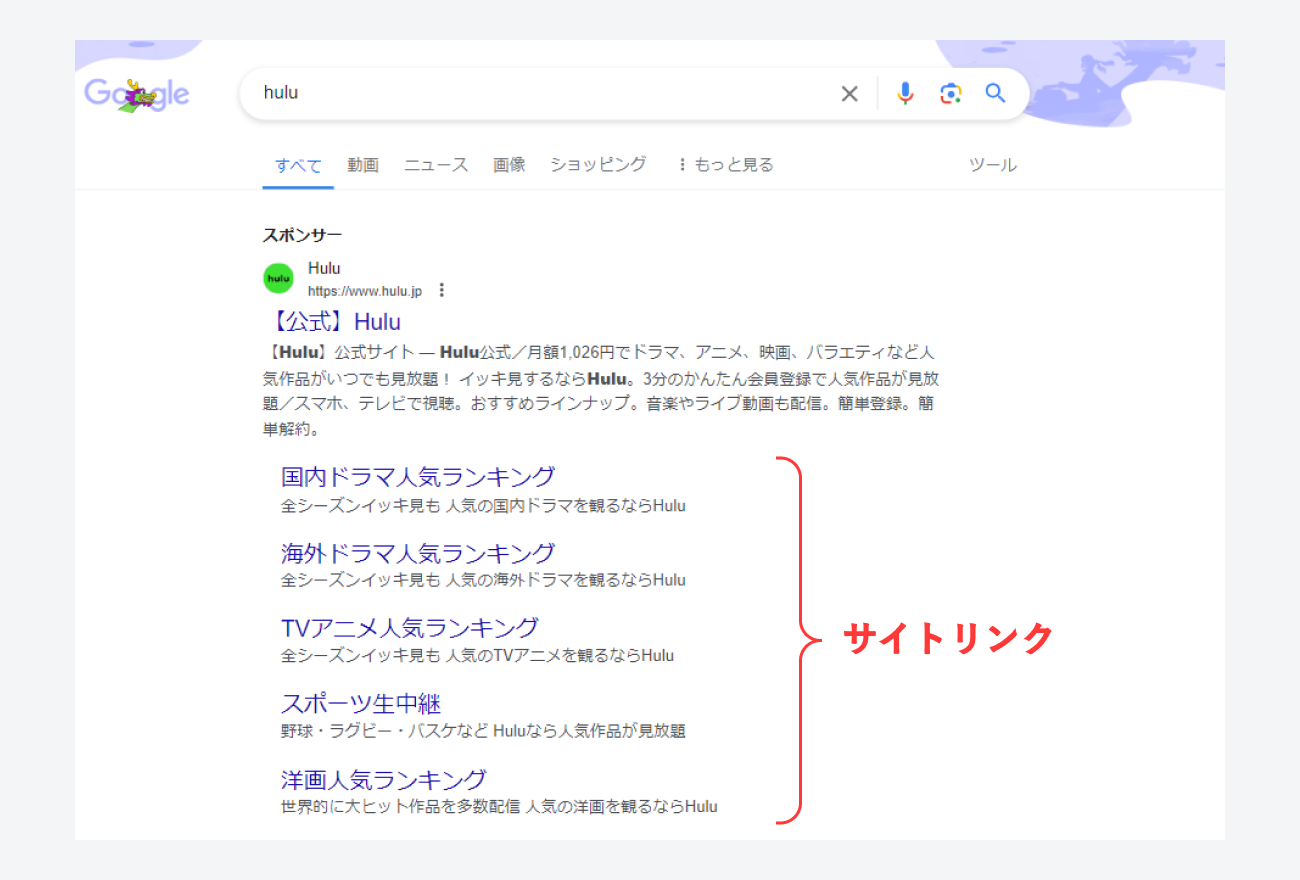
Task: Switch to the 画像 tab
Action: tap(509, 165)
